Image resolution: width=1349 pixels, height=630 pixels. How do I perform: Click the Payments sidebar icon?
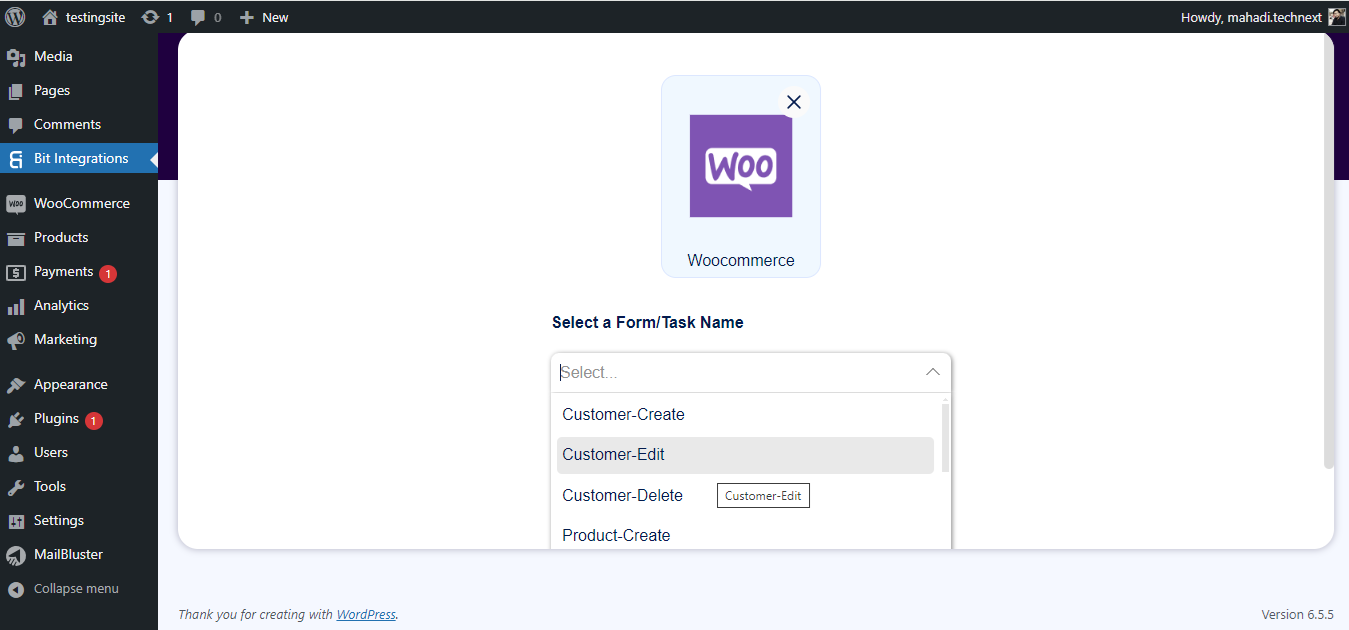click(x=15, y=272)
